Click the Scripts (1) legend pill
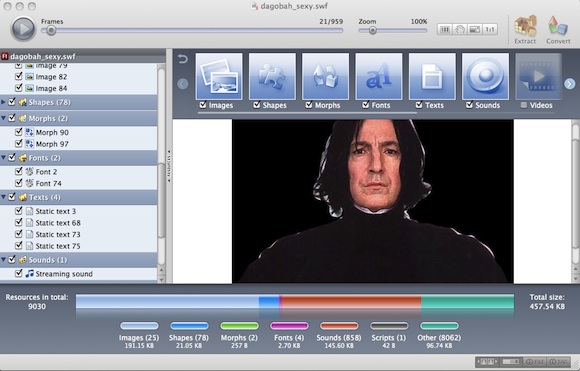This screenshot has height=371, width=580. pos(389,326)
